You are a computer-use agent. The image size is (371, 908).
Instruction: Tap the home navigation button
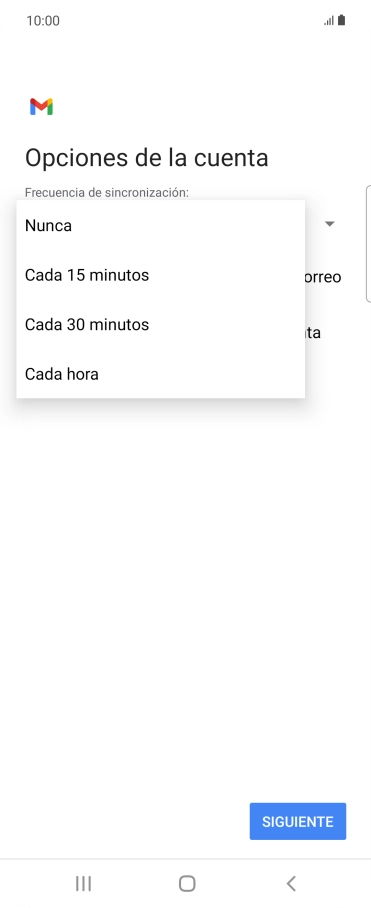pos(187,883)
